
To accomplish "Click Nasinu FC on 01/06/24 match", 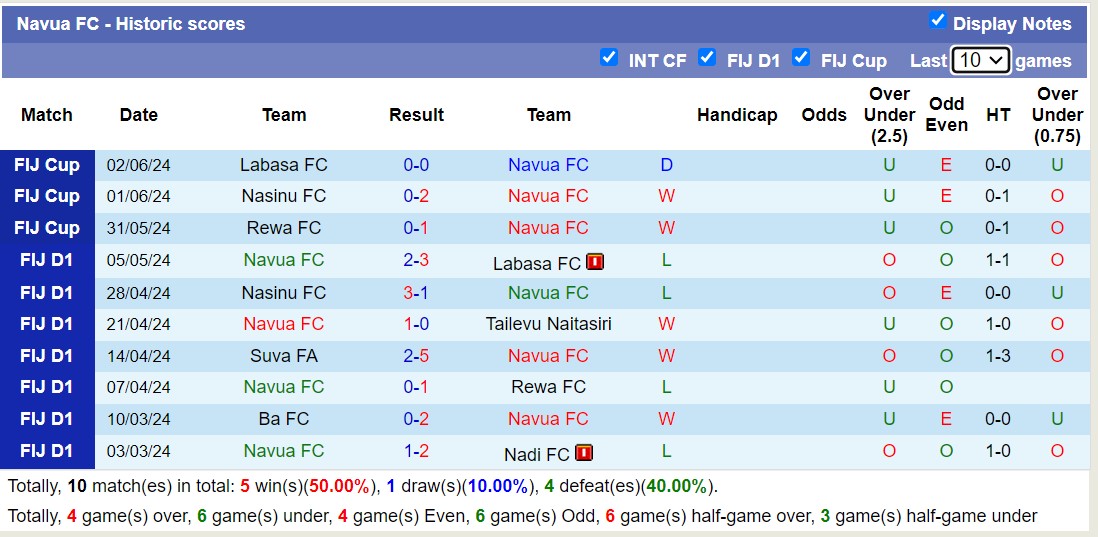I will [284, 196].
